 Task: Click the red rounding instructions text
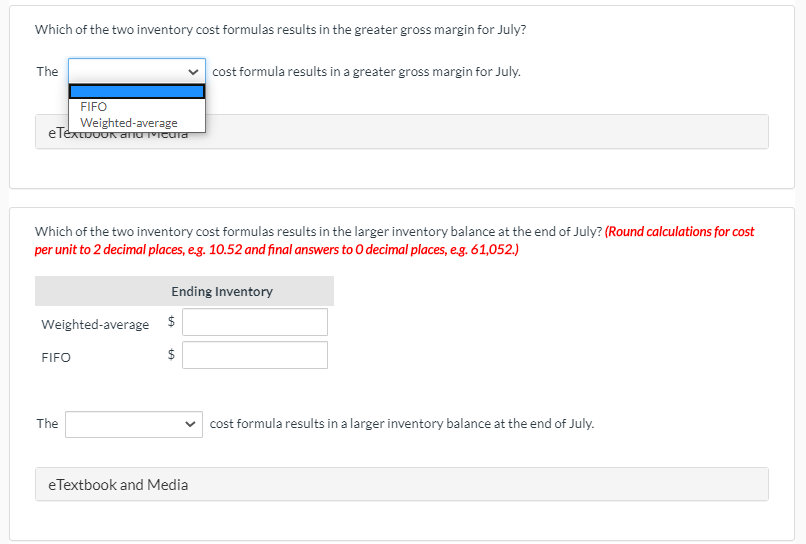tap(679, 231)
